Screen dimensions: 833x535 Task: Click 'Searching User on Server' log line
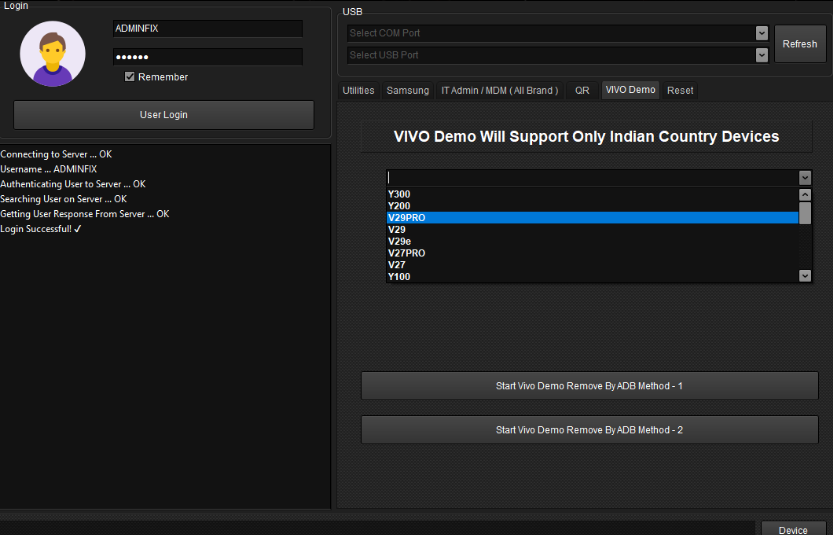pyautogui.click(x=63, y=199)
